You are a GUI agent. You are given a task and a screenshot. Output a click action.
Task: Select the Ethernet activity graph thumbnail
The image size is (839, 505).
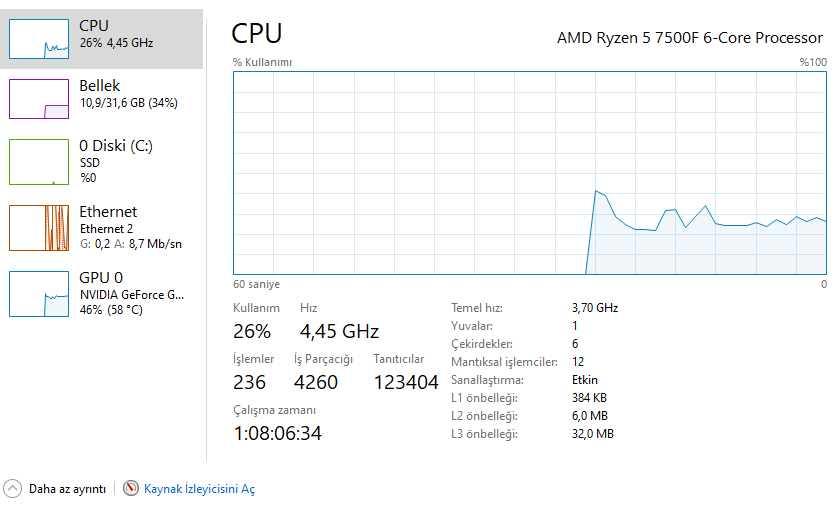pyautogui.click(x=39, y=228)
